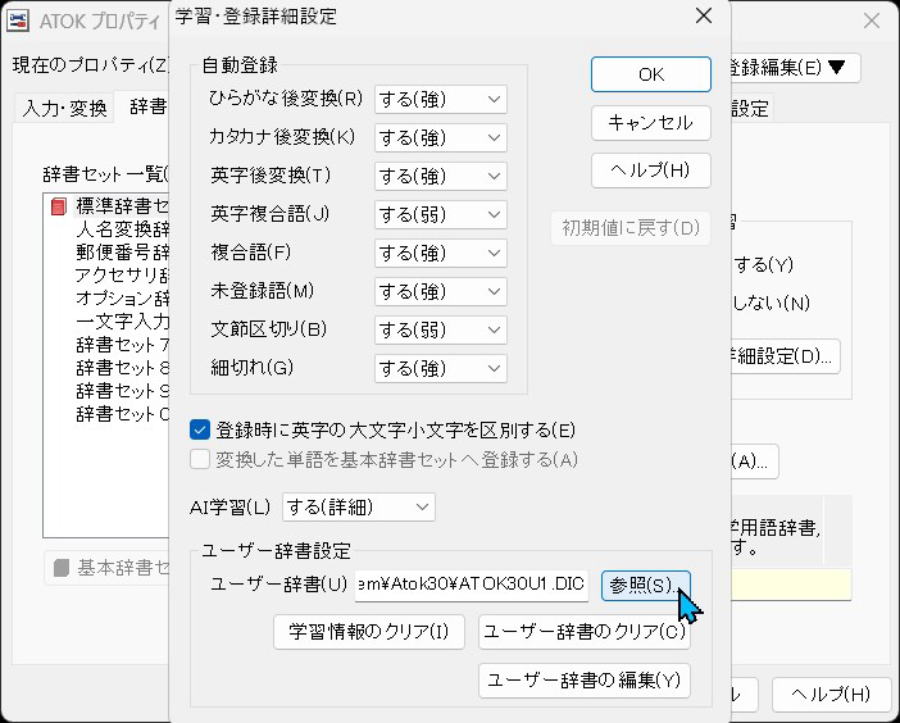Open the カタカナ後変換(K) dropdown

coord(440,138)
